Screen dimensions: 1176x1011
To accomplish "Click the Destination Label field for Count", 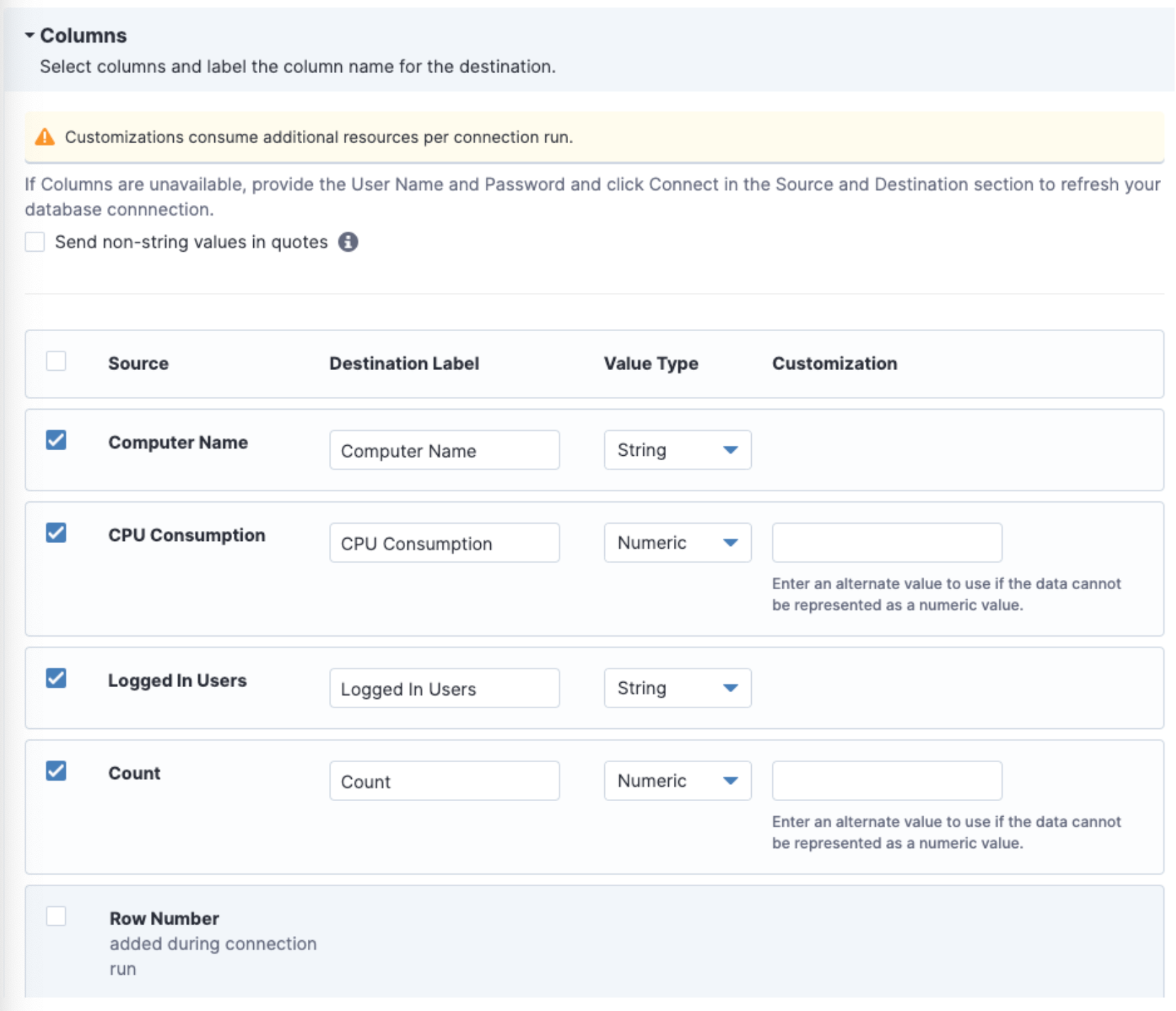I will pos(444,781).
